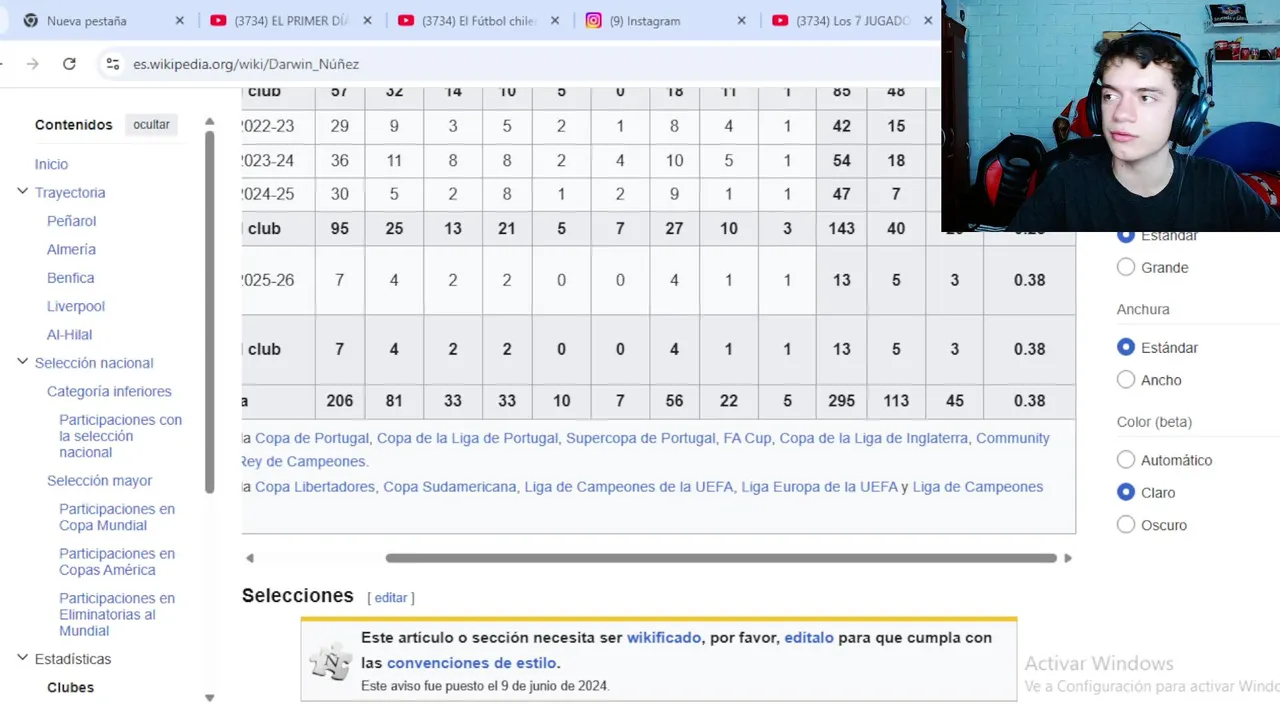1280x720 pixels.
Task: Open the Copa Libertadores link
Action: (315, 487)
